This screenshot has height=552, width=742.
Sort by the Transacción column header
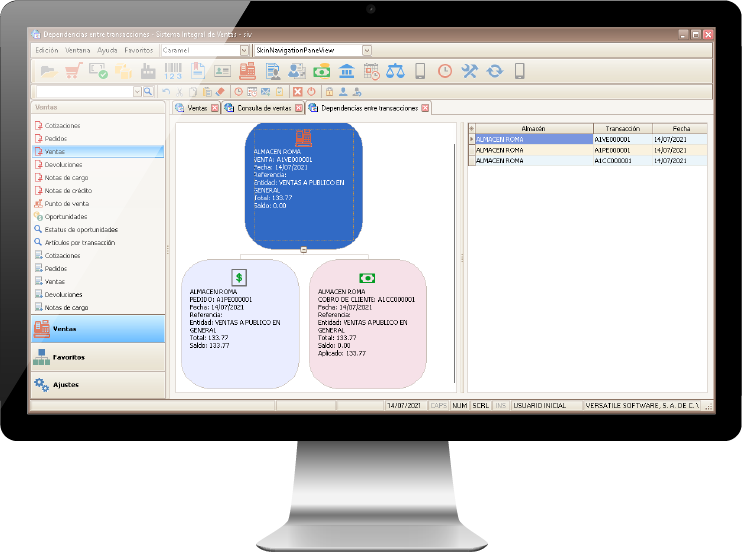click(x=623, y=128)
